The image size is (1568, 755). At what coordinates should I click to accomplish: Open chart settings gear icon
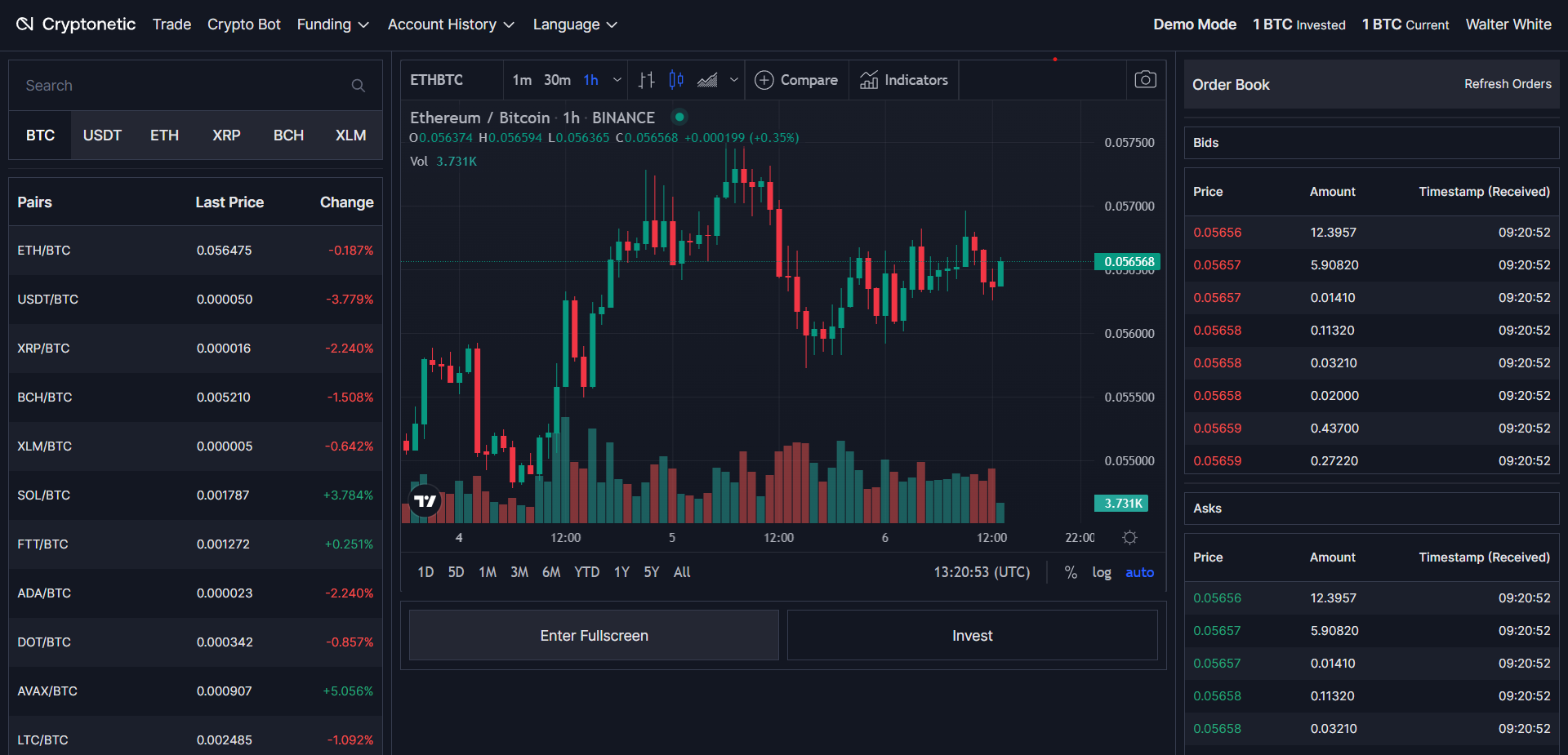tap(1129, 537)
